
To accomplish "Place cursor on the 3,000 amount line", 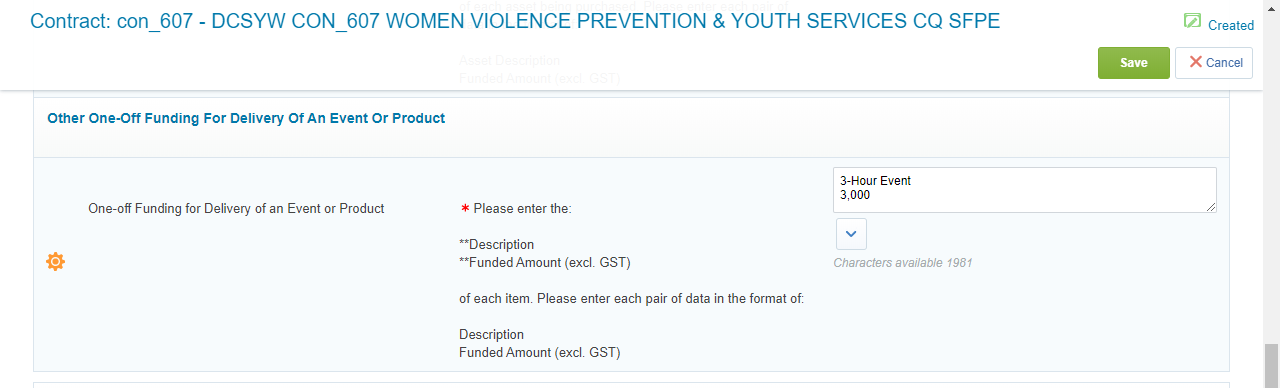I will coord(855,196).
